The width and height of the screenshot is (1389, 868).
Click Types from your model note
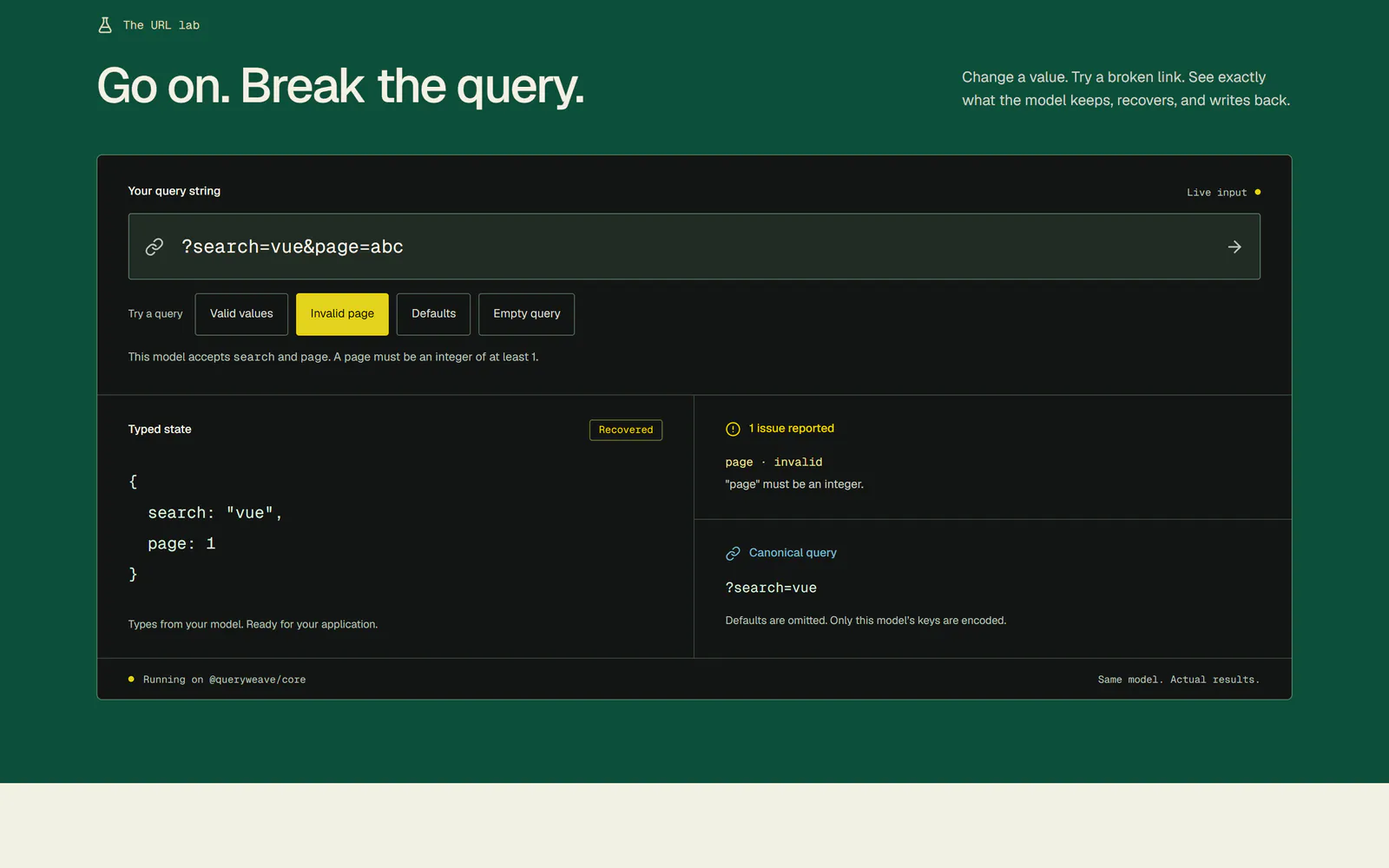pyautogui.click(x=253, y=624)
